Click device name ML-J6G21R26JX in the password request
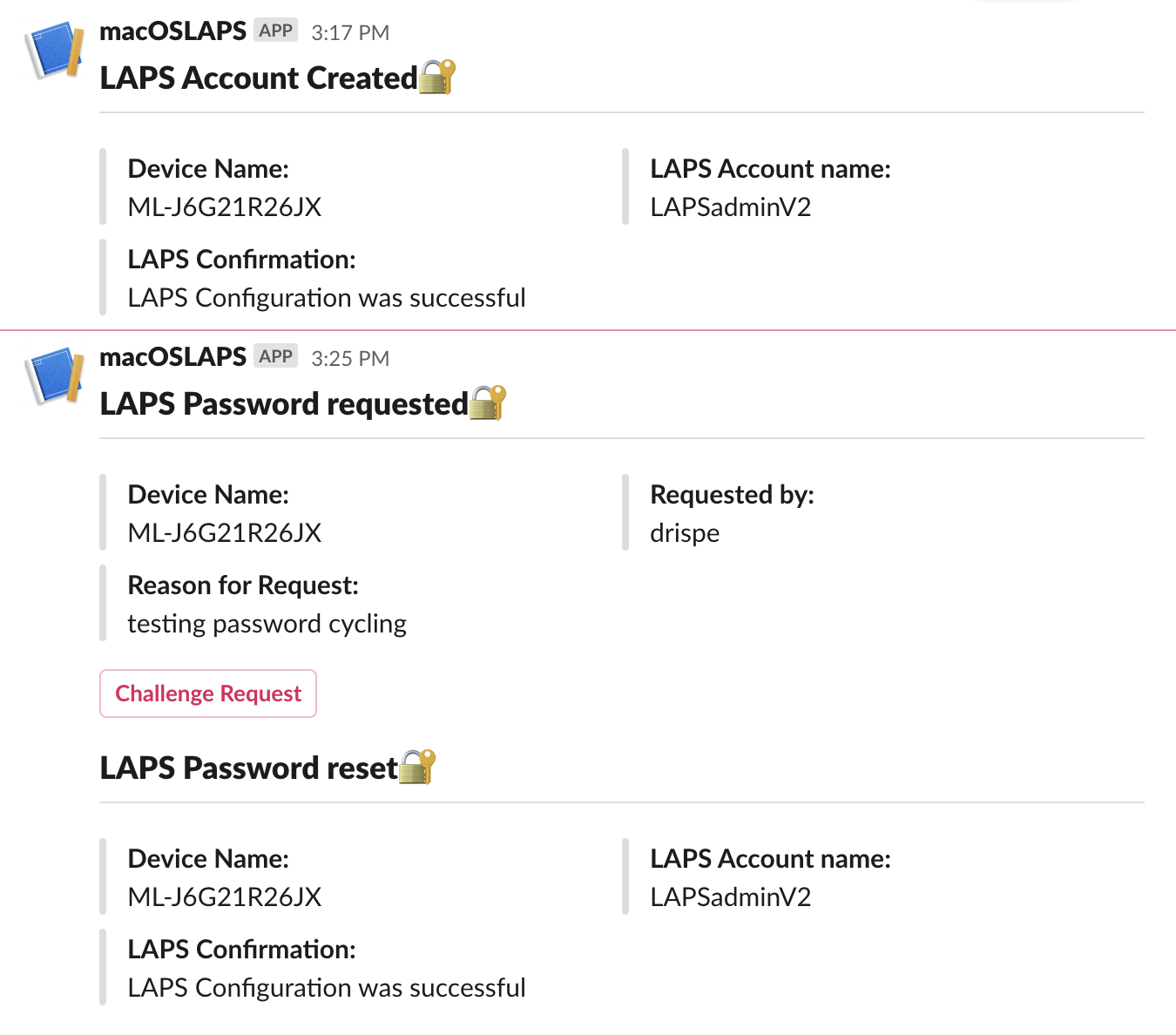The height and width of the screenshot is (1035, 1176). [225, 532]
